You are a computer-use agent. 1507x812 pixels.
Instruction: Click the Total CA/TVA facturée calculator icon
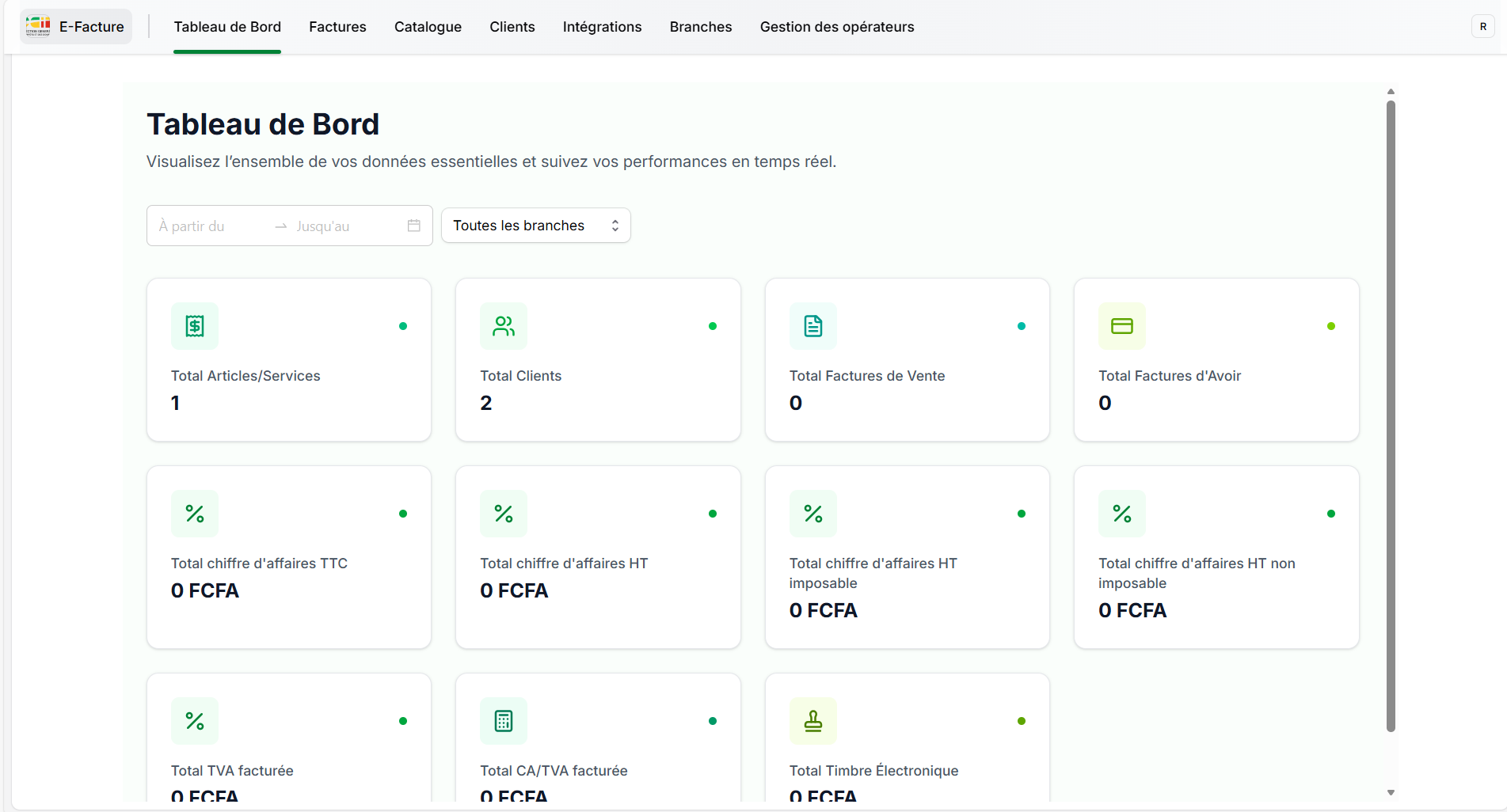coord(503,720)
